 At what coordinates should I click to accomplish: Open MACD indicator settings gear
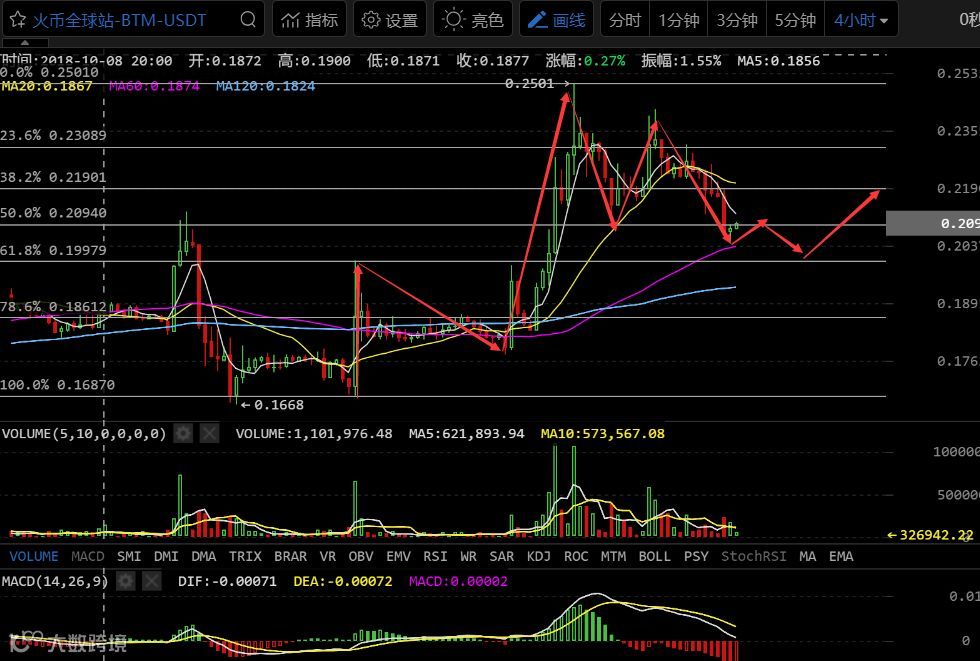[126, 581]
